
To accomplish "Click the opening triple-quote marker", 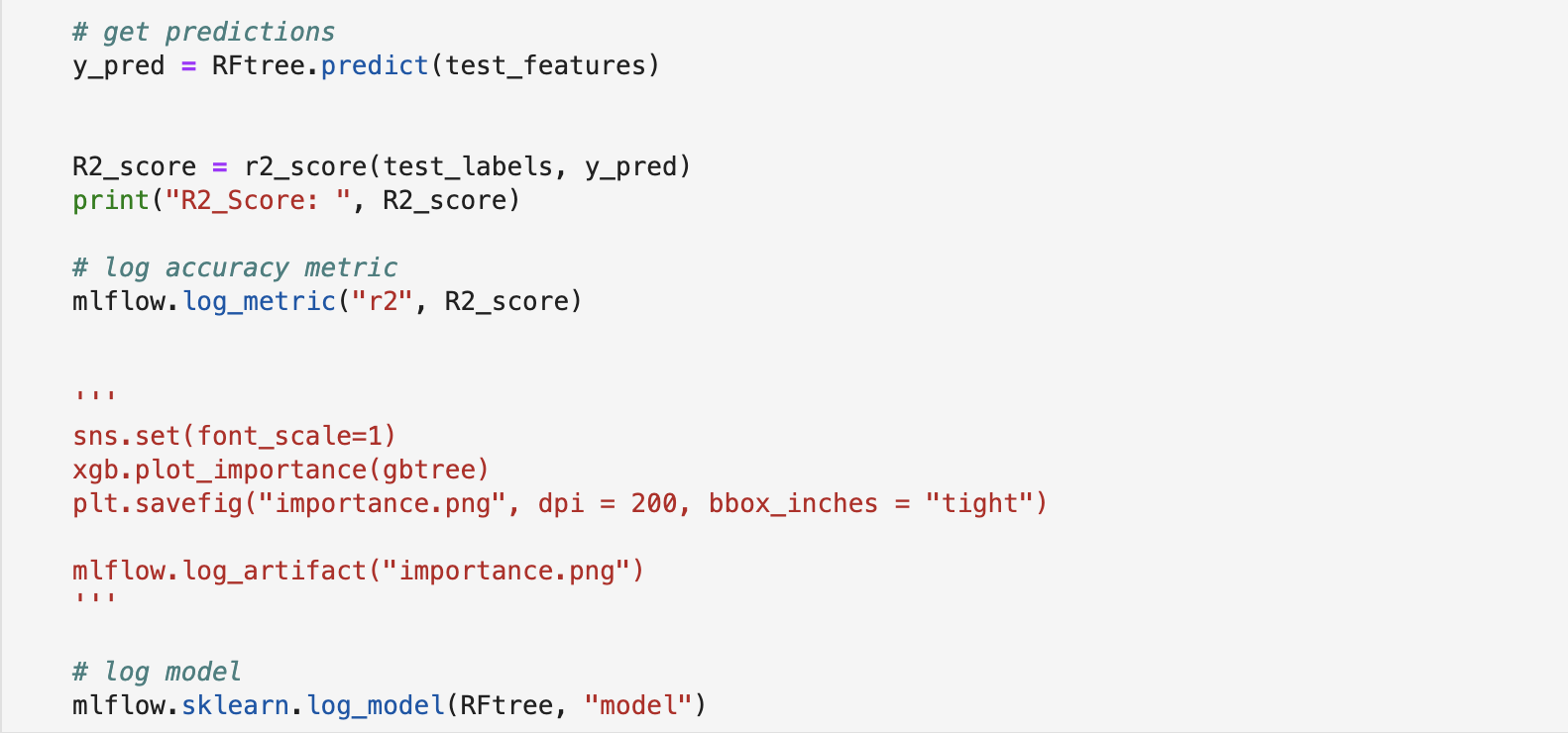I will tap(95, 396).
